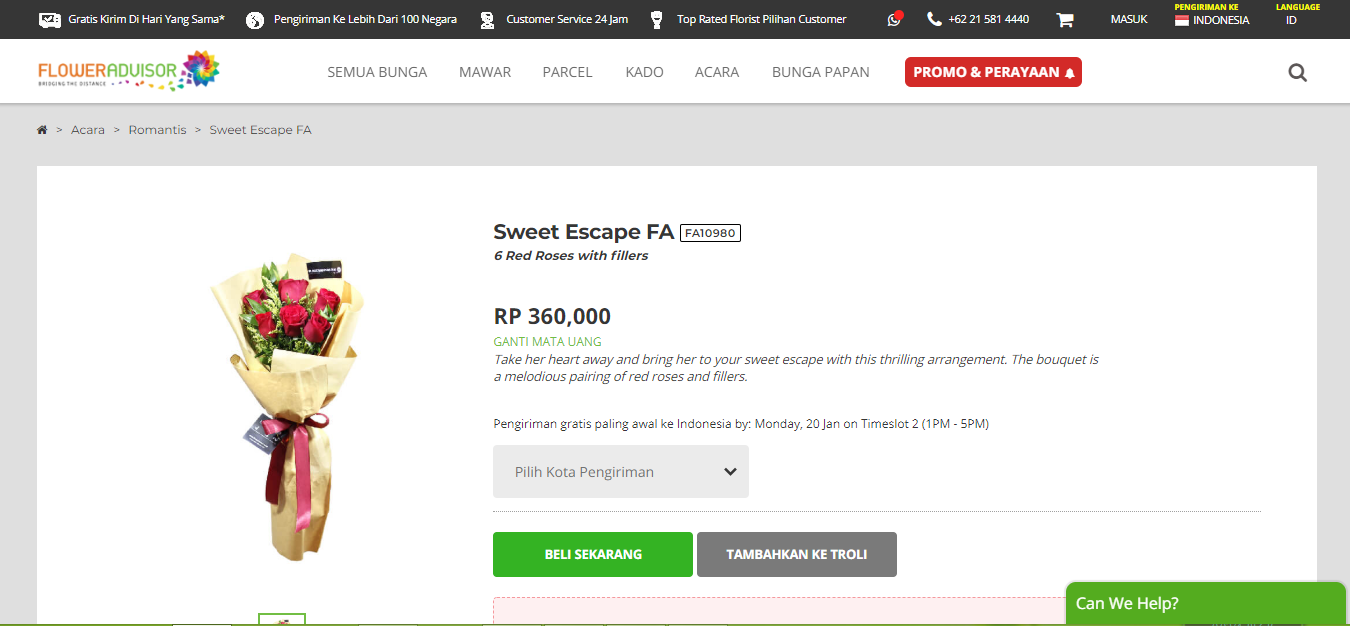
Task: Select the Mawar menu item
Action: 485,72
